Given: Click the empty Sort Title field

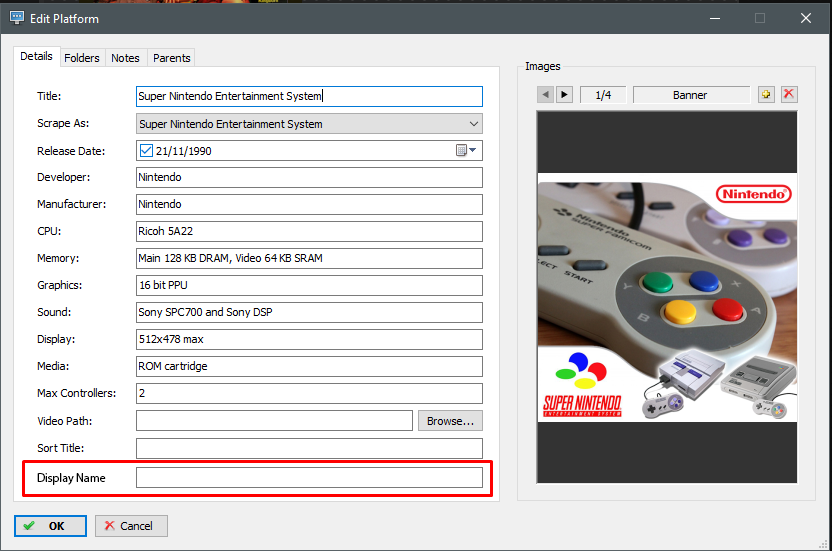Looking at the screenshot, I should (309, 449).
